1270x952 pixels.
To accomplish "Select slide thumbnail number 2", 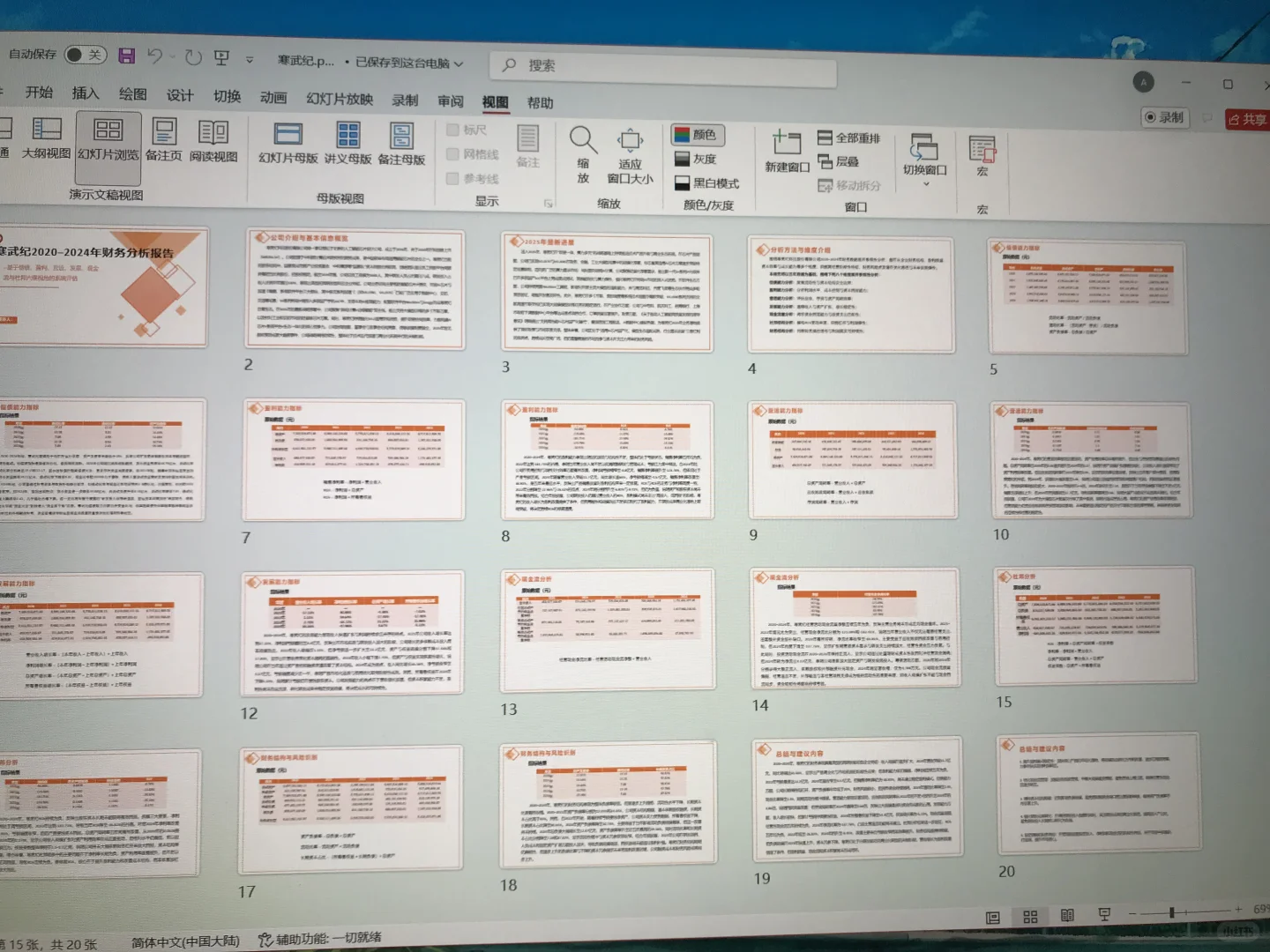I will point(355,288).
